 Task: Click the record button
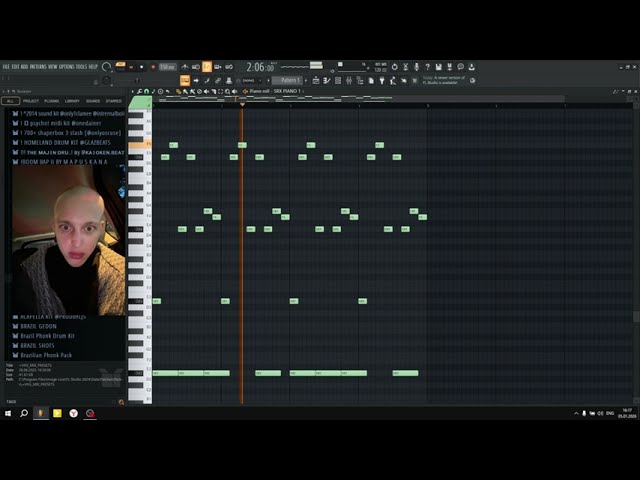point(153,67)
